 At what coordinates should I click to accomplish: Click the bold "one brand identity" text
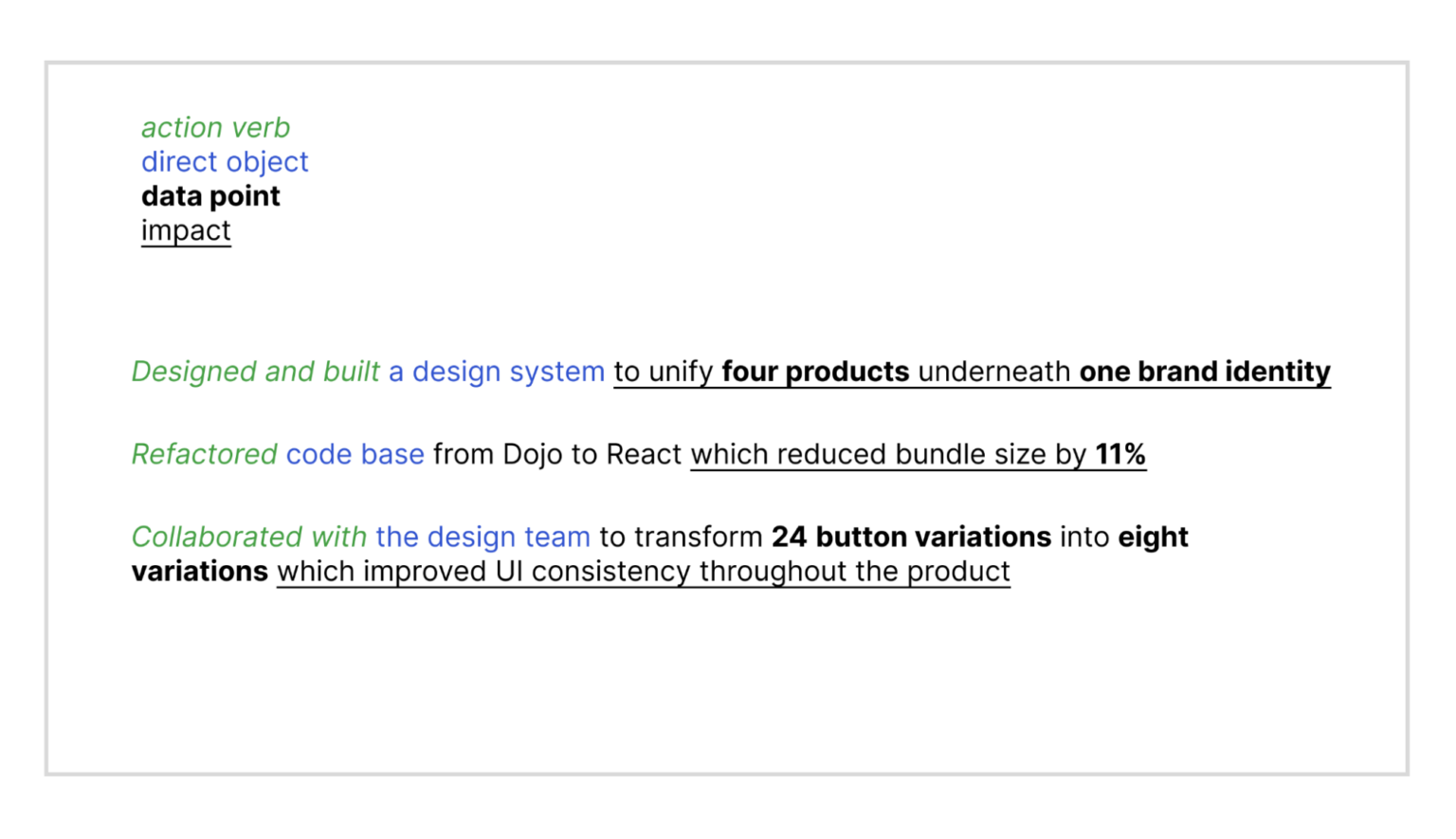point(1205,372)
